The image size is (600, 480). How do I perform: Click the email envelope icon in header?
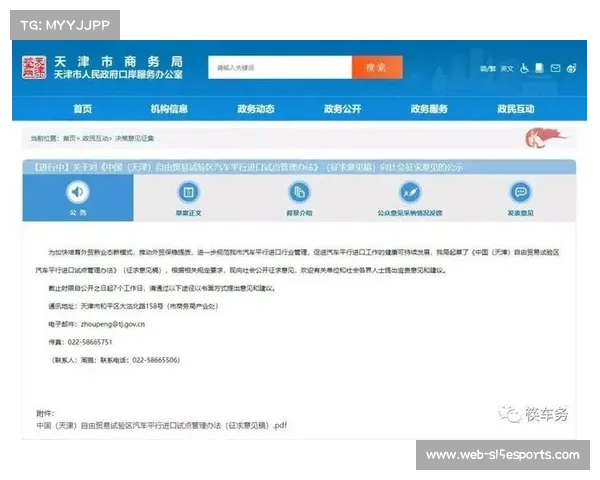click(x=555, y=68)
